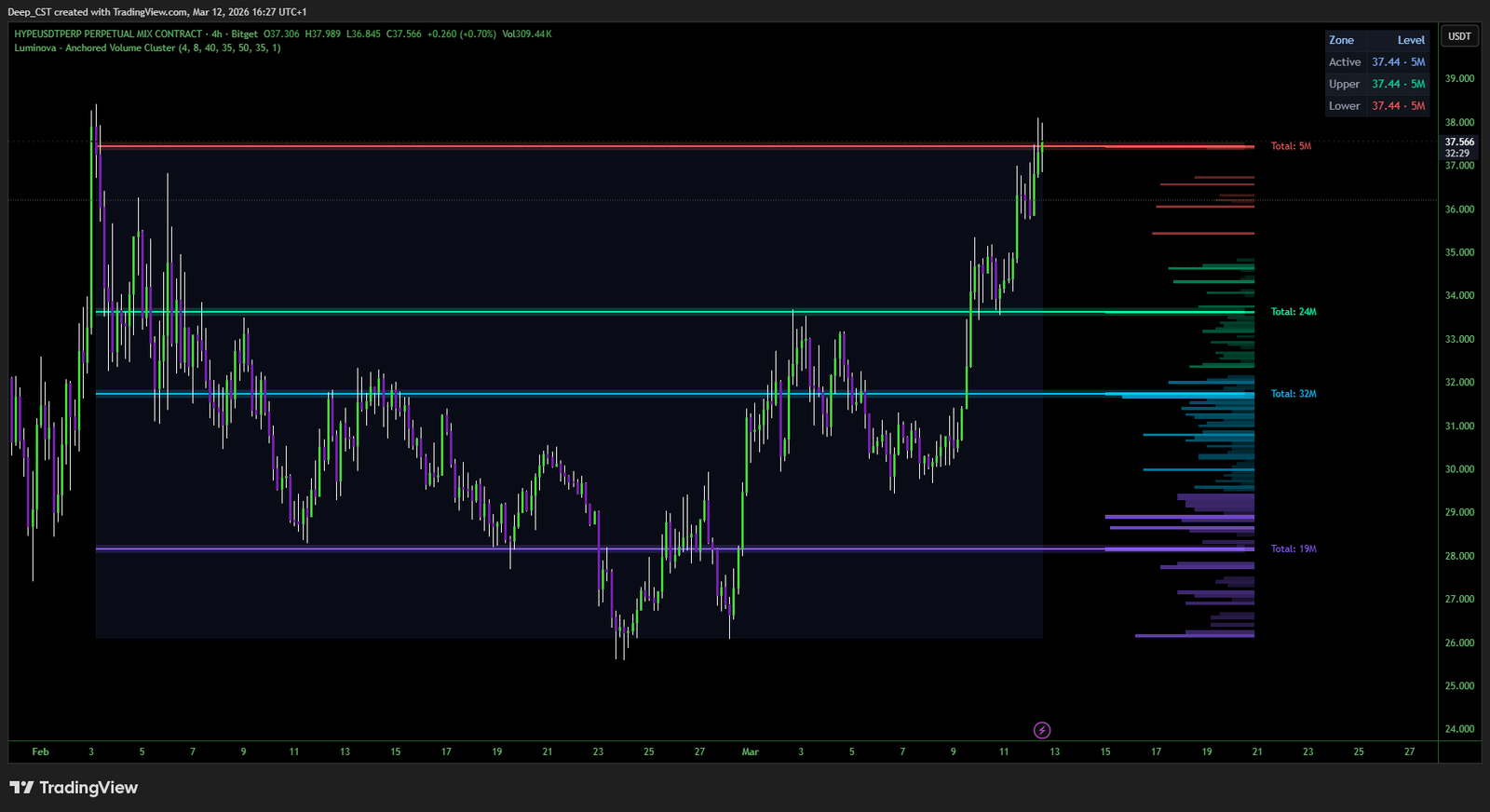This screenshot has height=812, width=1490.
Task: Click the current price label 37.566
Action: [1459, 142]
